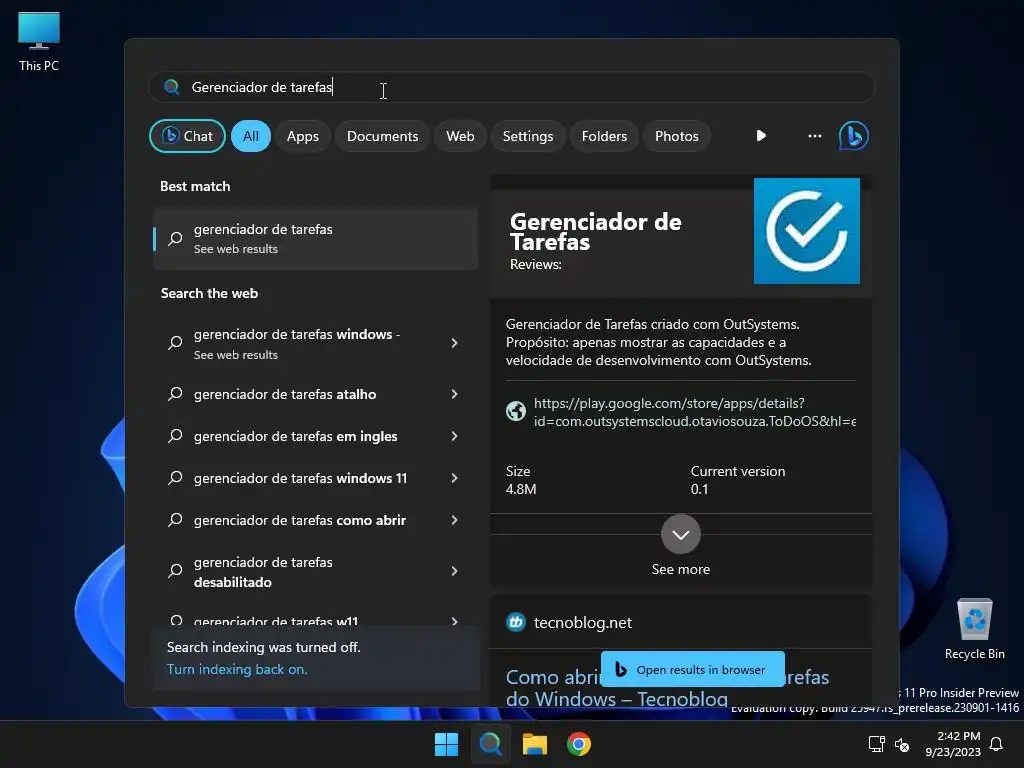Click the globe icon beside the Play Store URL
The width and height of the screenshot is (1024, 768).
coord(516,411)
